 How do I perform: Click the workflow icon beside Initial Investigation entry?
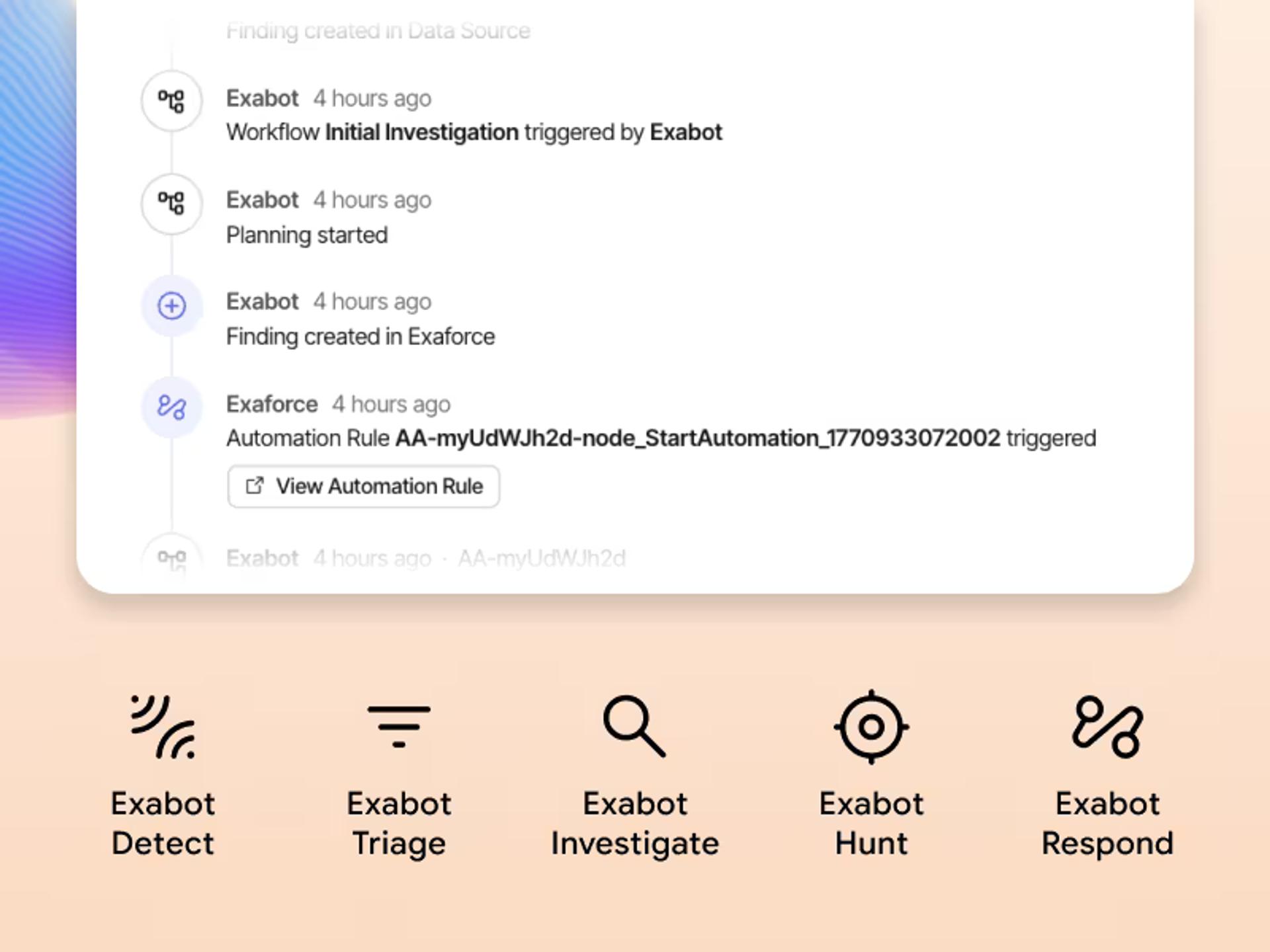point(171,101)
